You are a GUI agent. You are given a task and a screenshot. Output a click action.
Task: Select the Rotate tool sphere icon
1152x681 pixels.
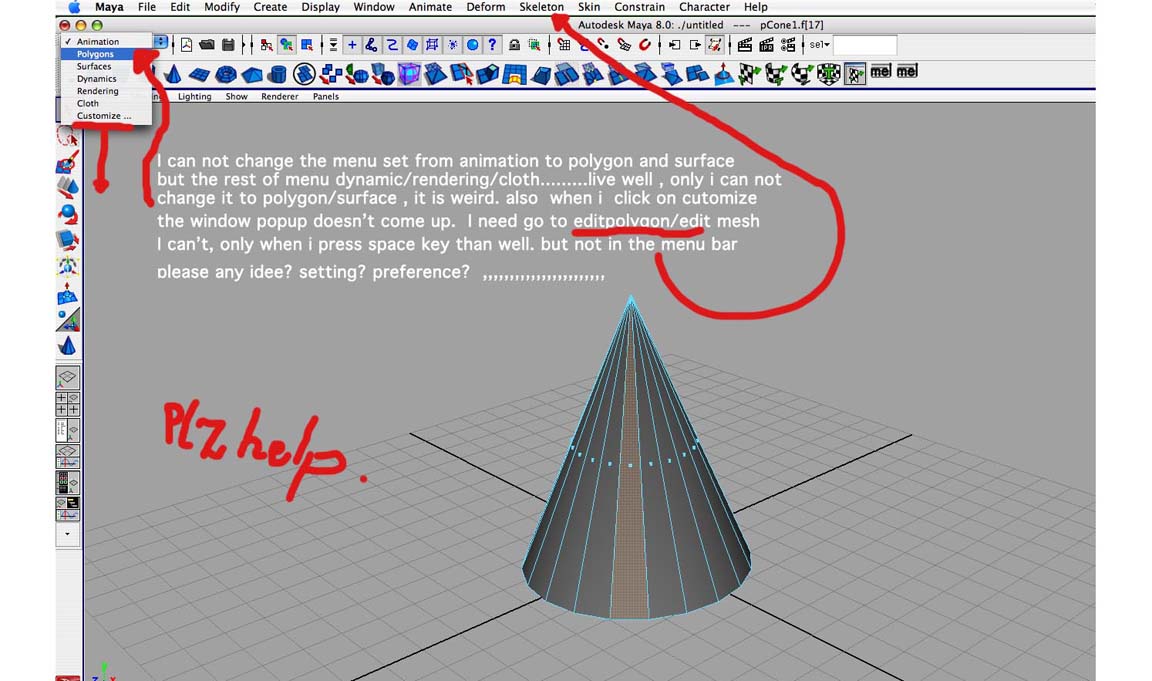[x=68, y=214]
